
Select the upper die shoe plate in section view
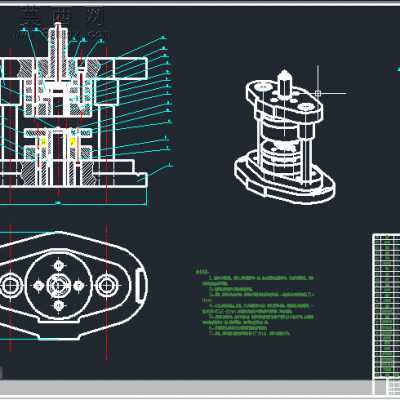pyautogui.click(x=74, y=69)
